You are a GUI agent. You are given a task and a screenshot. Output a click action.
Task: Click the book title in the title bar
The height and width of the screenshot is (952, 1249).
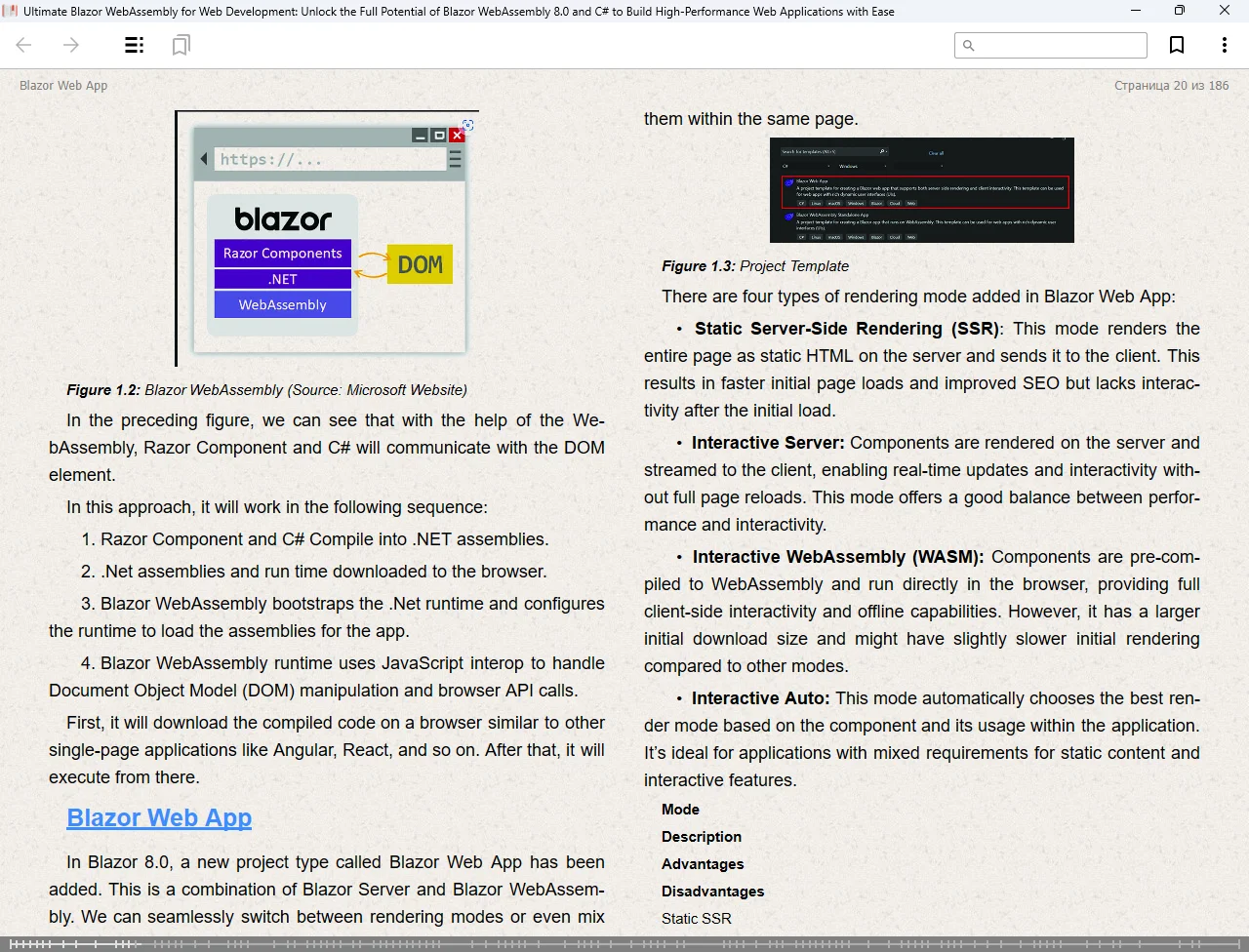459,12
